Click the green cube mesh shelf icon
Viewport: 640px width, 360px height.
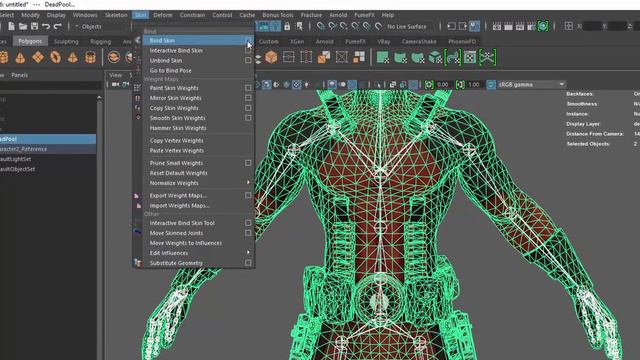pos(435,58)
